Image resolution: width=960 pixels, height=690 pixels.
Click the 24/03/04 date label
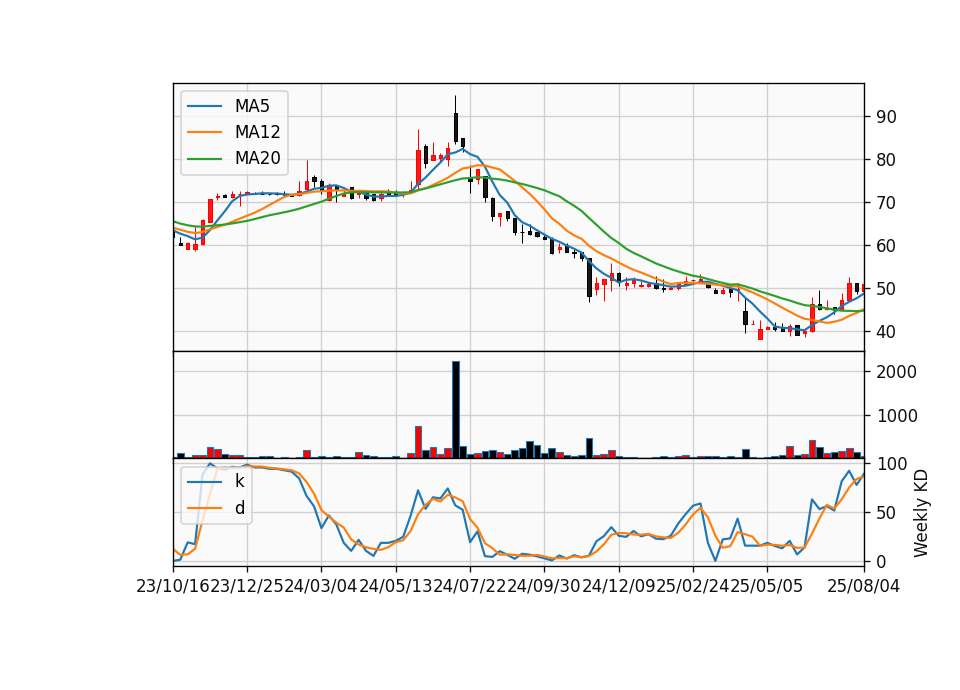click(321, 587)
